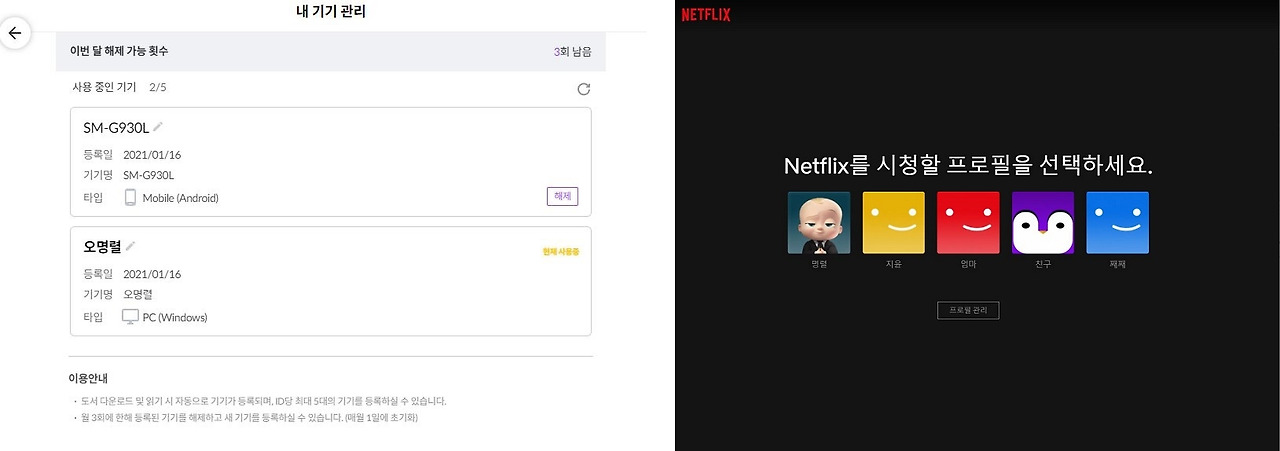Click 'PC (Windows)' type text

point(175,318)
